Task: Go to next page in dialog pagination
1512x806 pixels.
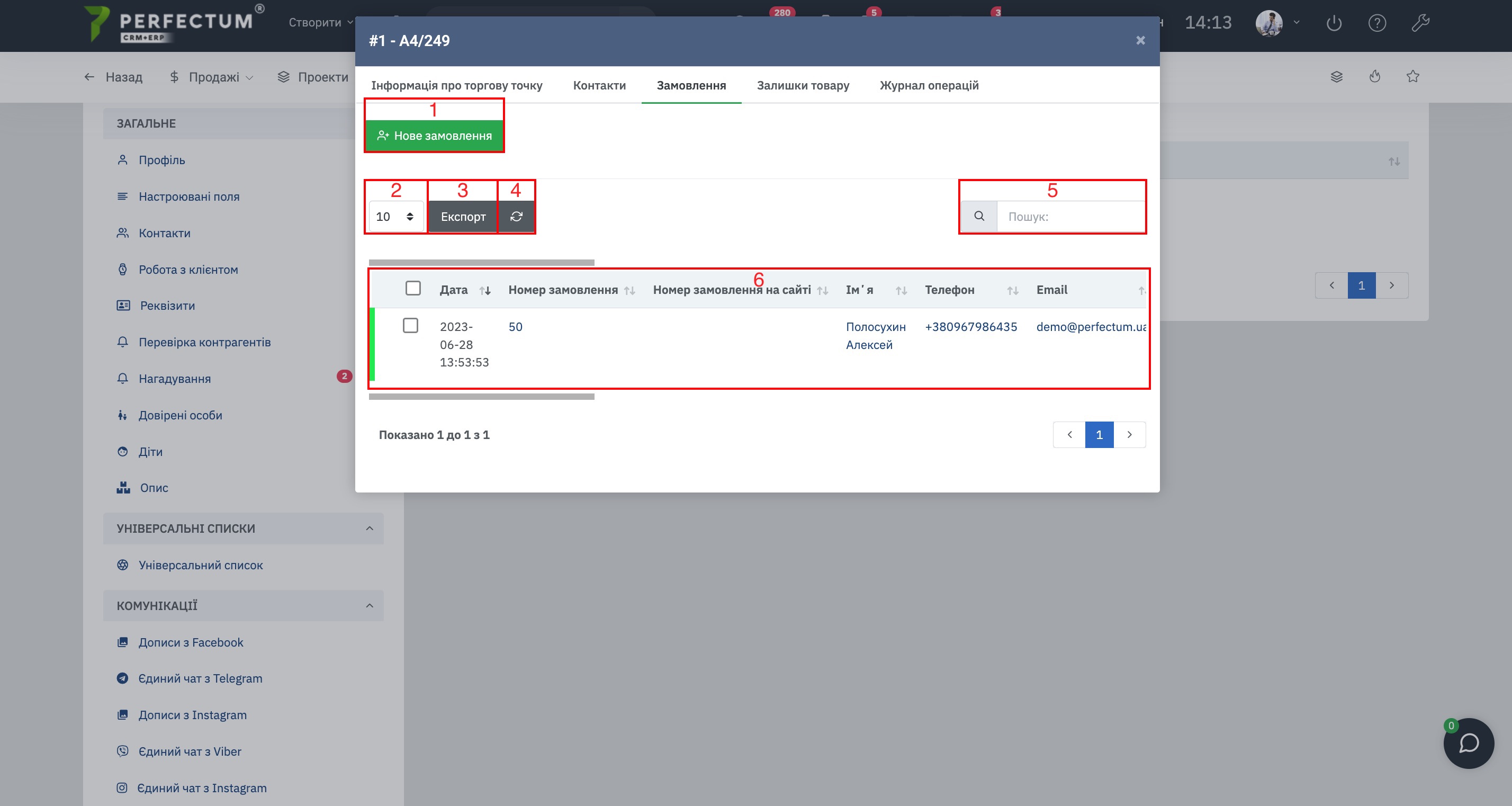Action: pos(1129,435)
